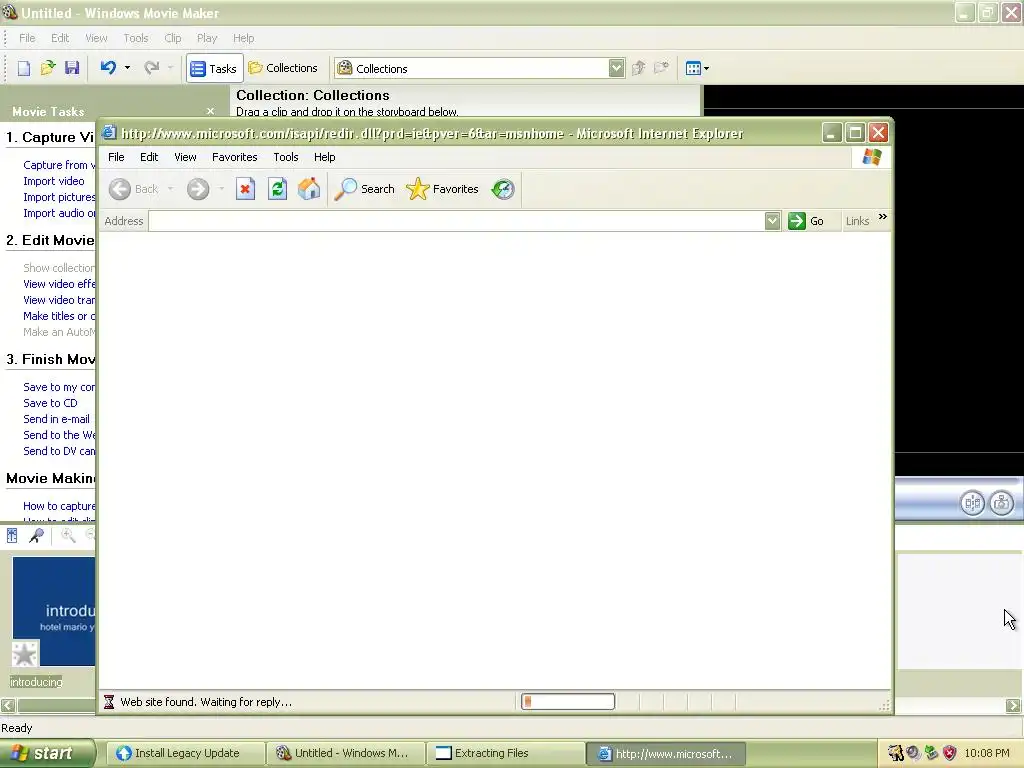1024x768 pixels.
Task: Open the IE Favorites menu
Action: (234, 157)
